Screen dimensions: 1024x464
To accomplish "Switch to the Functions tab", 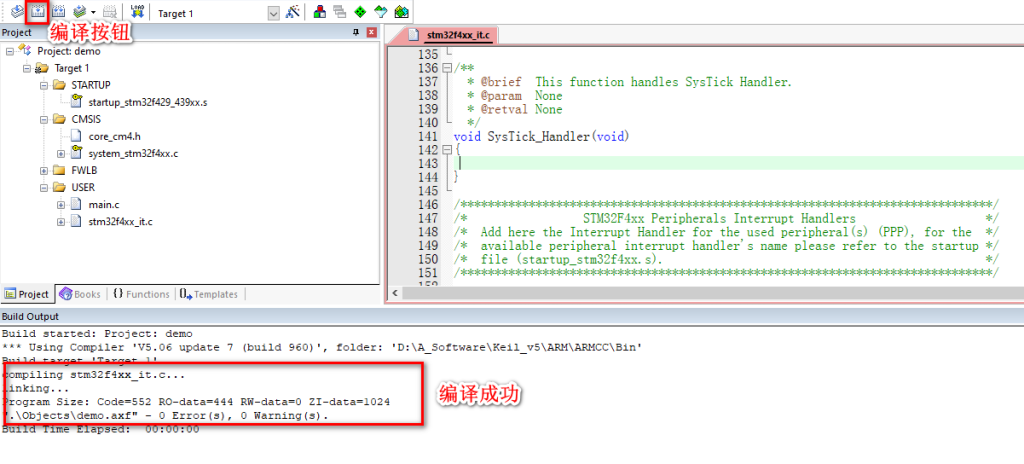I will (x=141, y=294).
